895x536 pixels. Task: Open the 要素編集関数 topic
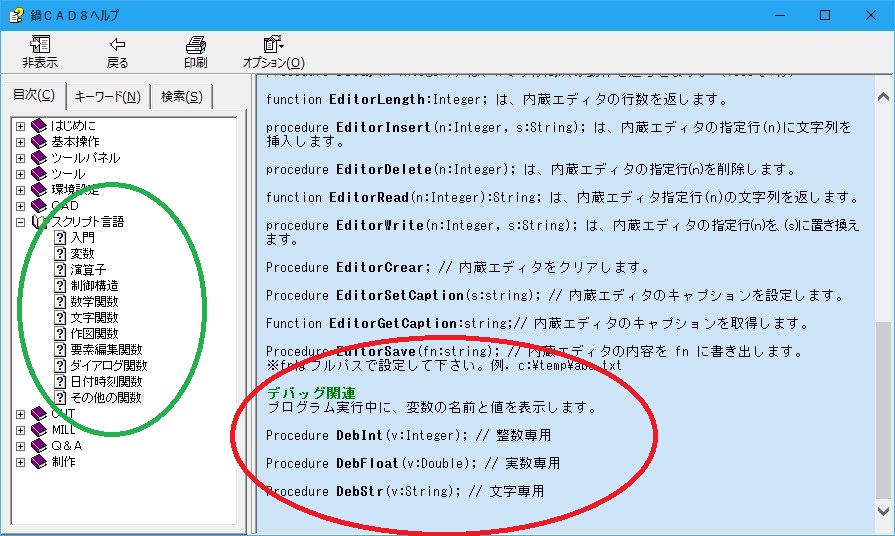click(107, 349)
